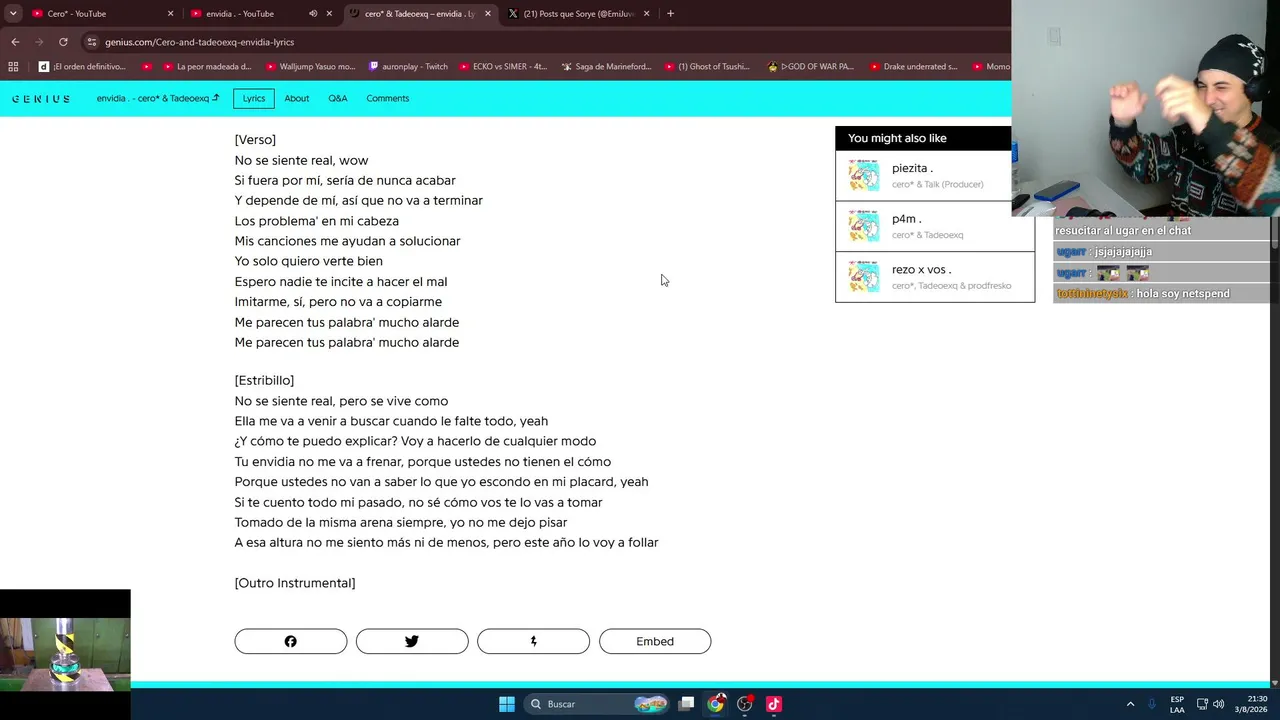Viewport: 1280px width, 720px height.
Task: Open the Windows Start menu
Action: pyautogui.click(x=507, y=704)
